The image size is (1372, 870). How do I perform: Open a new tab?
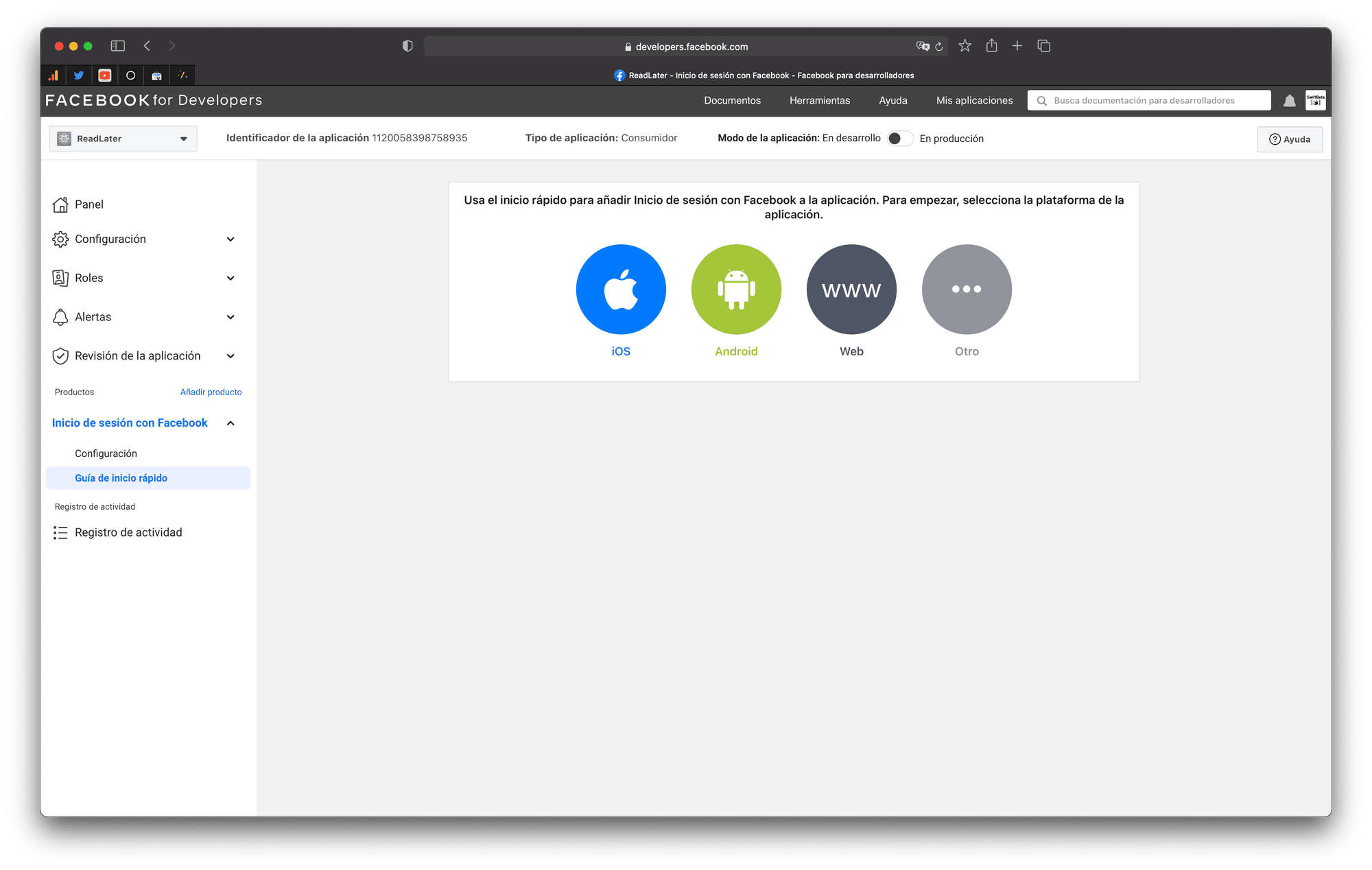click(1017, 46)
